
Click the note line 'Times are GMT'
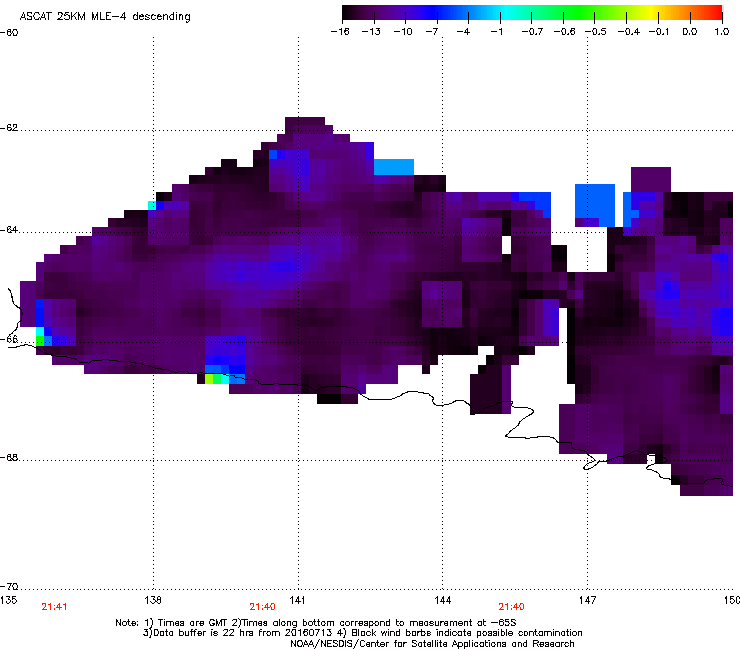coord(190,623)
